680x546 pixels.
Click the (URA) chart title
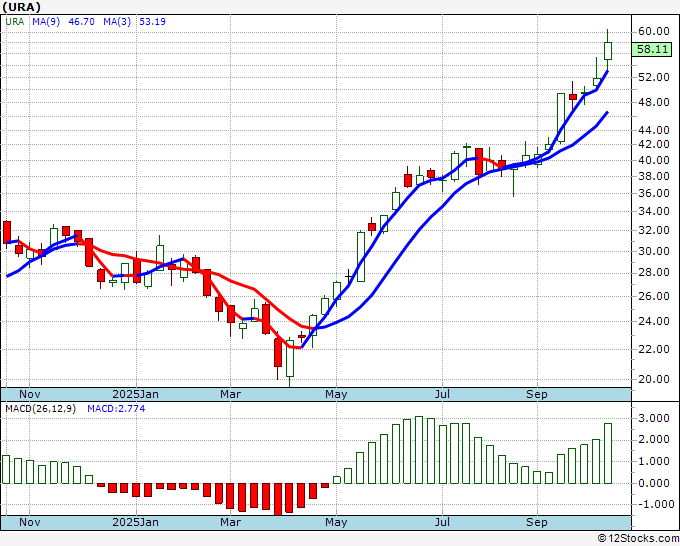[x=21, y=6]
